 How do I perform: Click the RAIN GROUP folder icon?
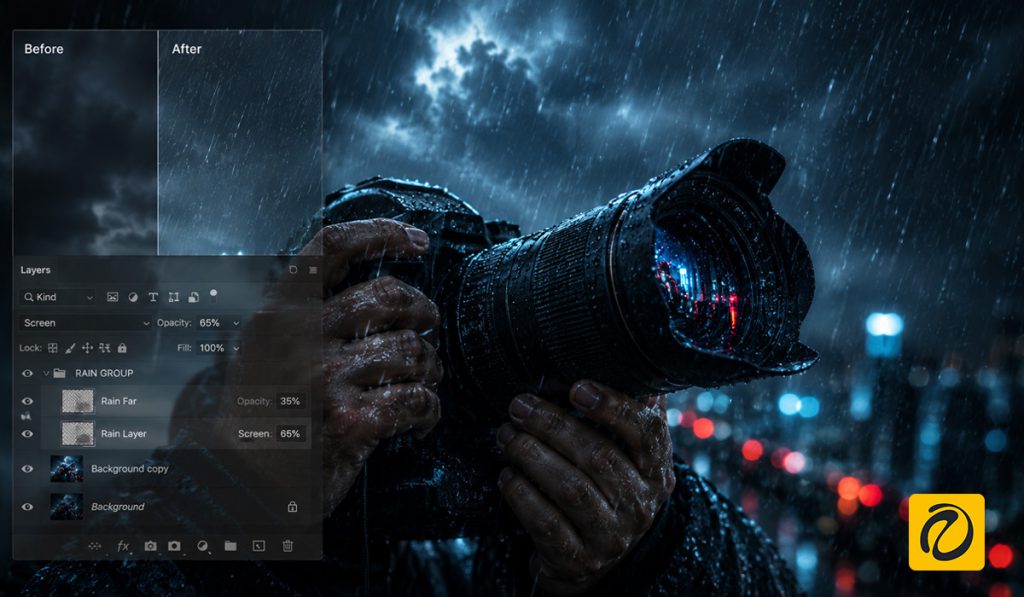[59, 373]
